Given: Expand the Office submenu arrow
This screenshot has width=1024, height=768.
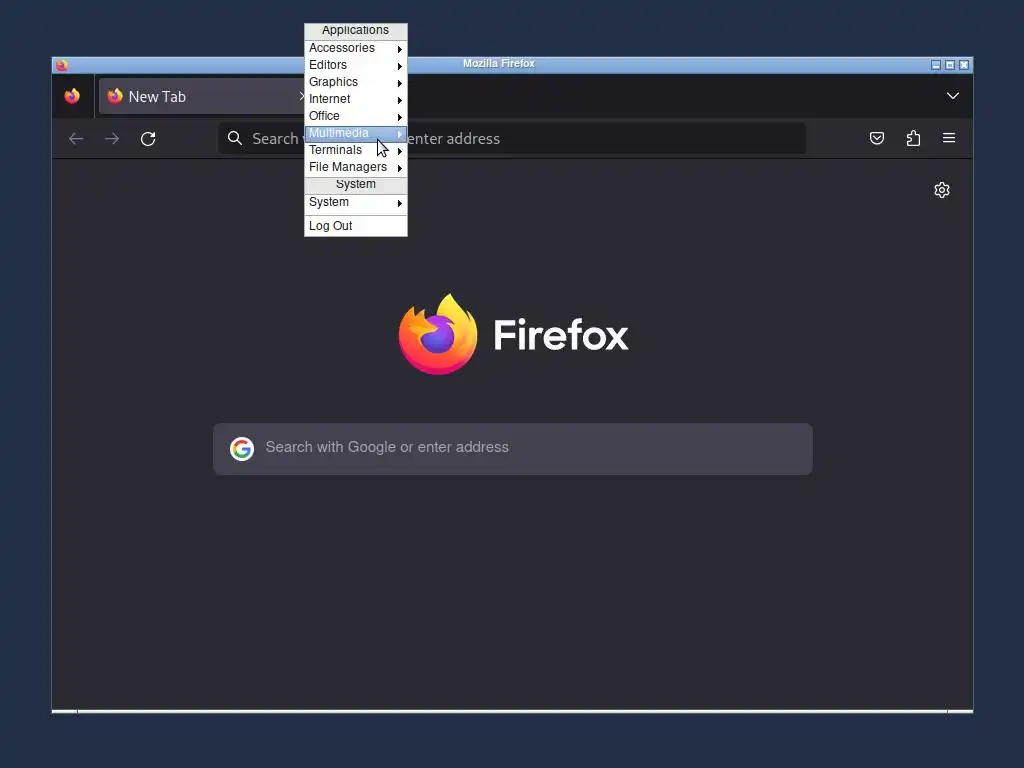Looking at the screenshot, I should coord(400,117).
